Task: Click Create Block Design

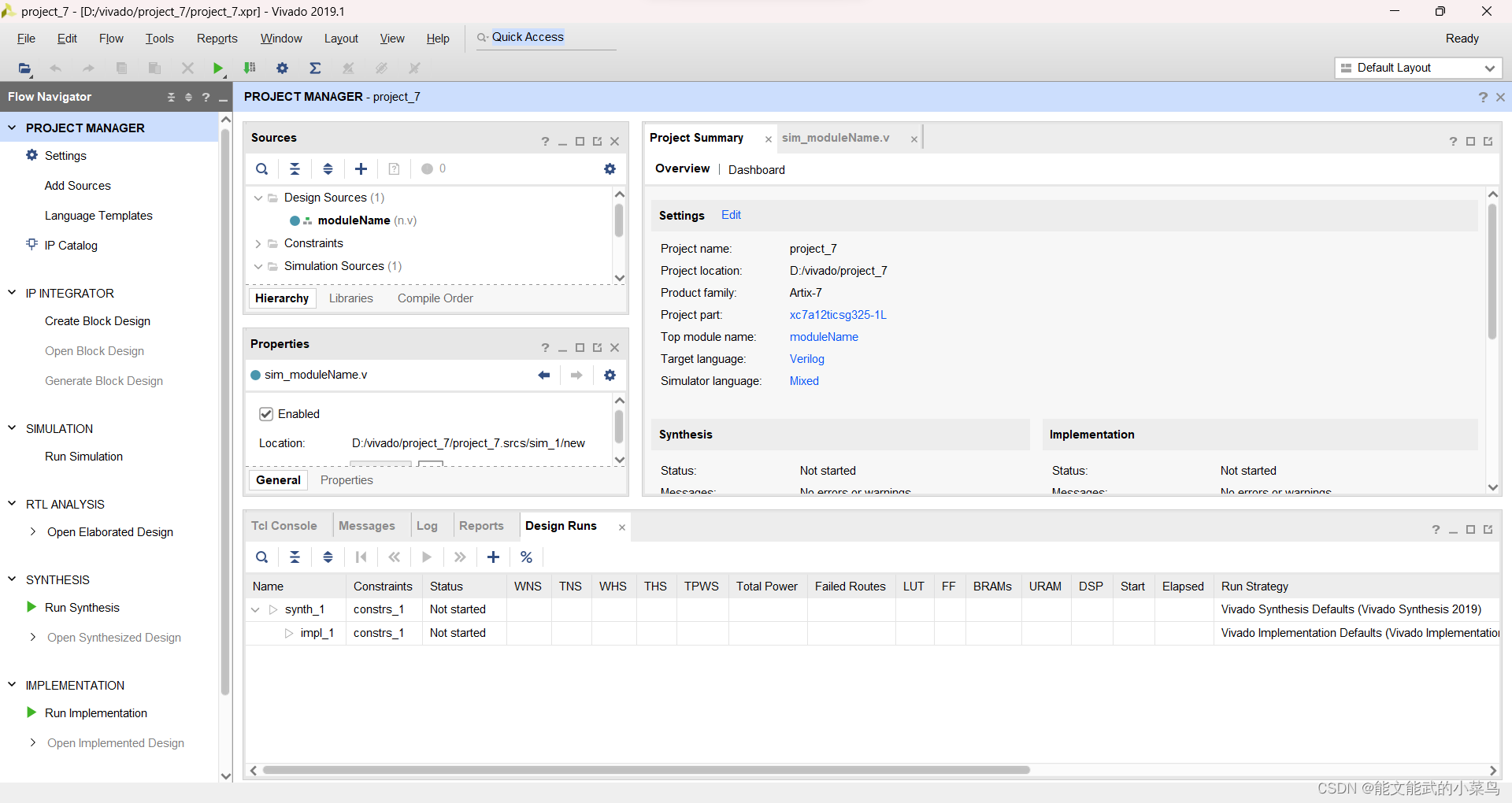Action: pos(98,321)
